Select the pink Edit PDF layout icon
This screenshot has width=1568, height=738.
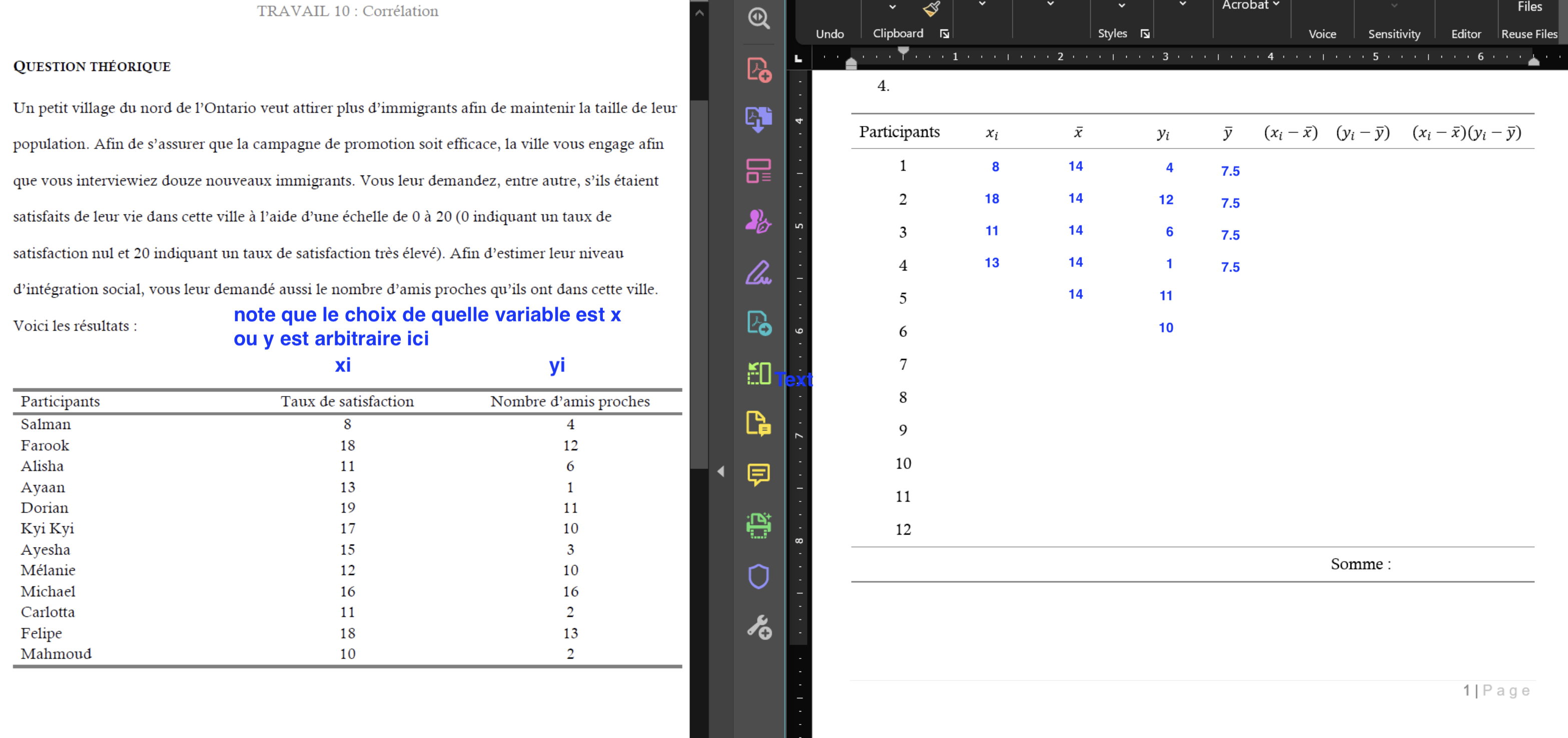click(x=758, y=171)
